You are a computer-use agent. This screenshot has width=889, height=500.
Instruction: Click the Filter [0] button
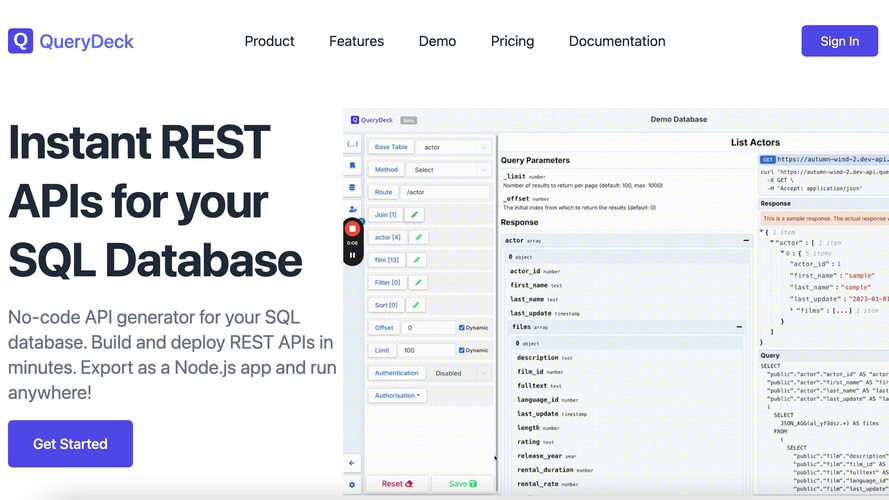tap(388, 282)
